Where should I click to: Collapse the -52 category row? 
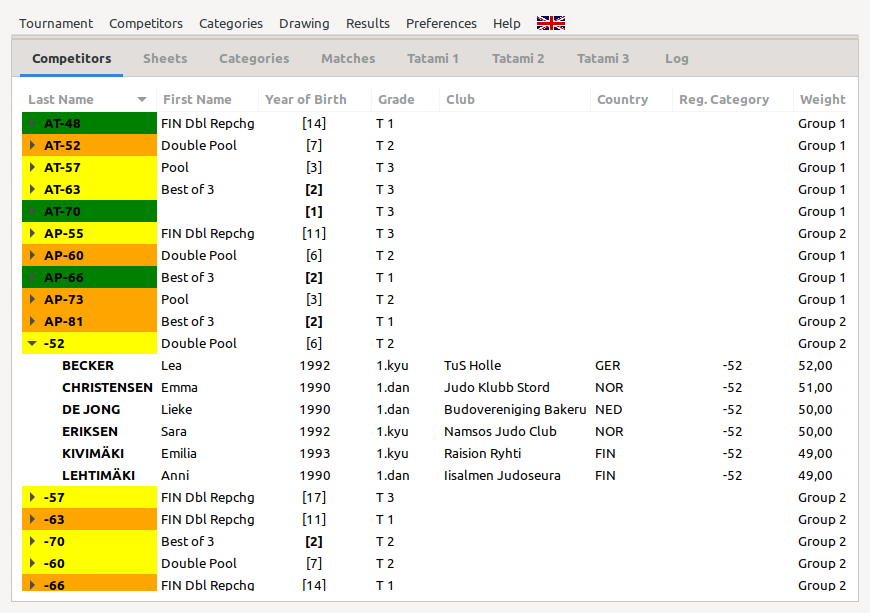(x=33, y=344)
